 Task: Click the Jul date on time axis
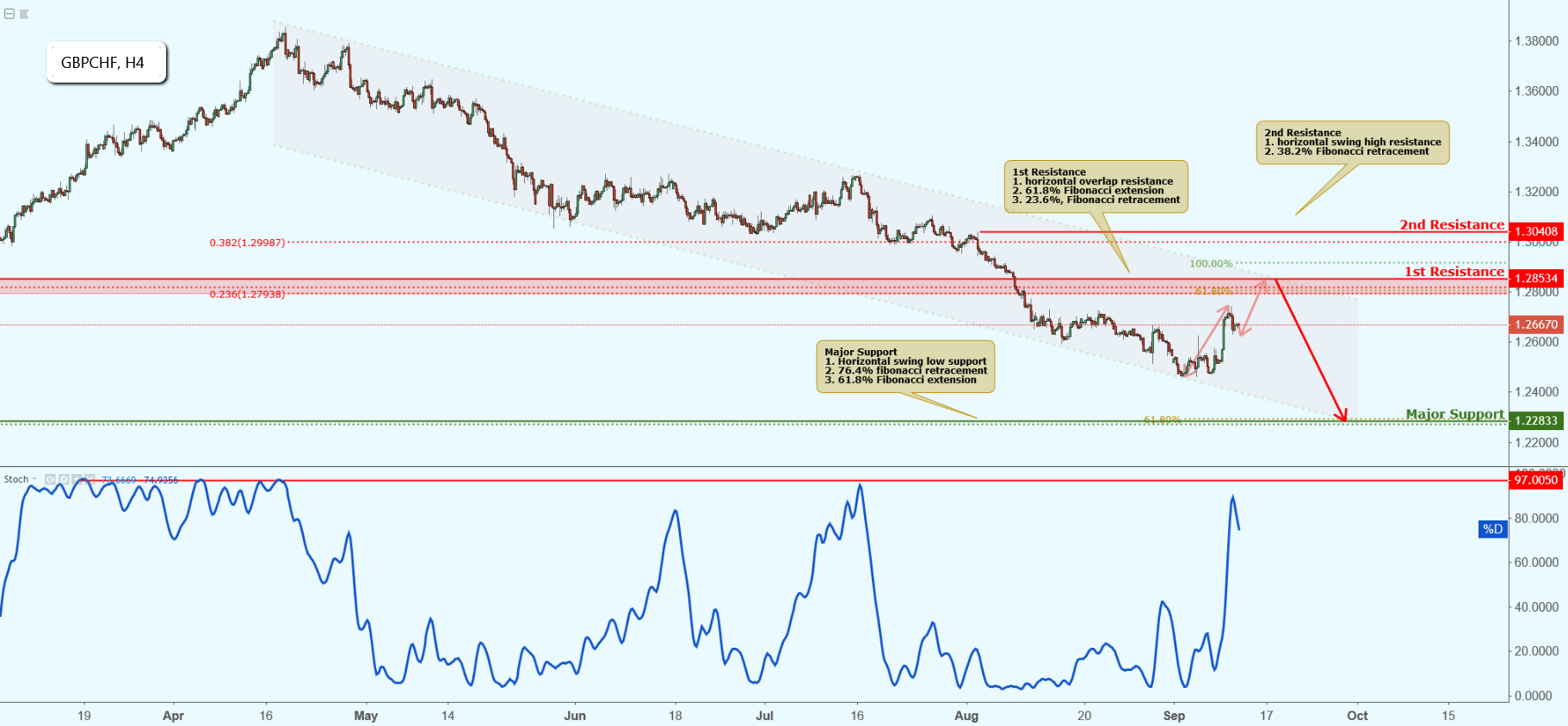click(764, 716)
